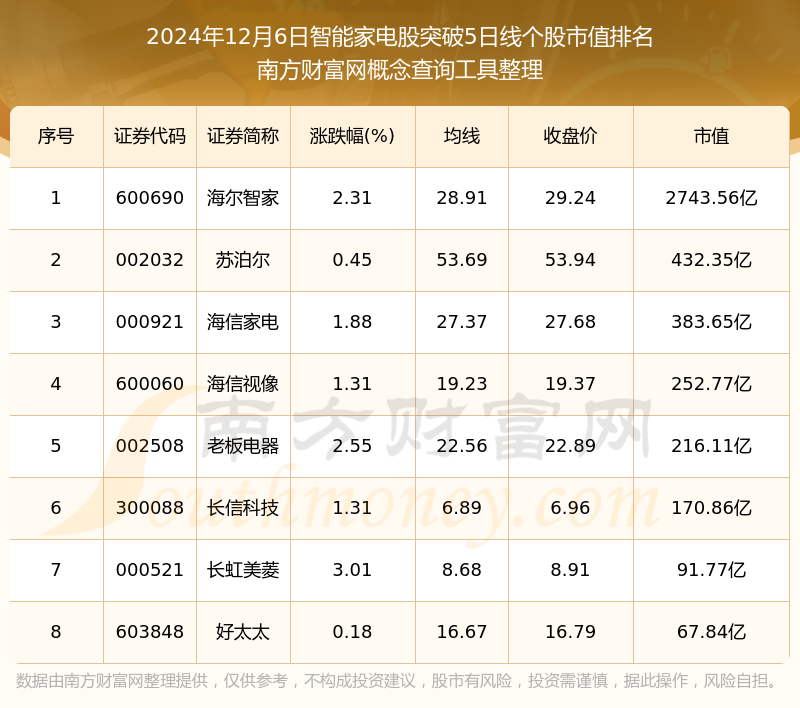
Task: Click the closing price 19.37
Action: click(x=570, y=384)
